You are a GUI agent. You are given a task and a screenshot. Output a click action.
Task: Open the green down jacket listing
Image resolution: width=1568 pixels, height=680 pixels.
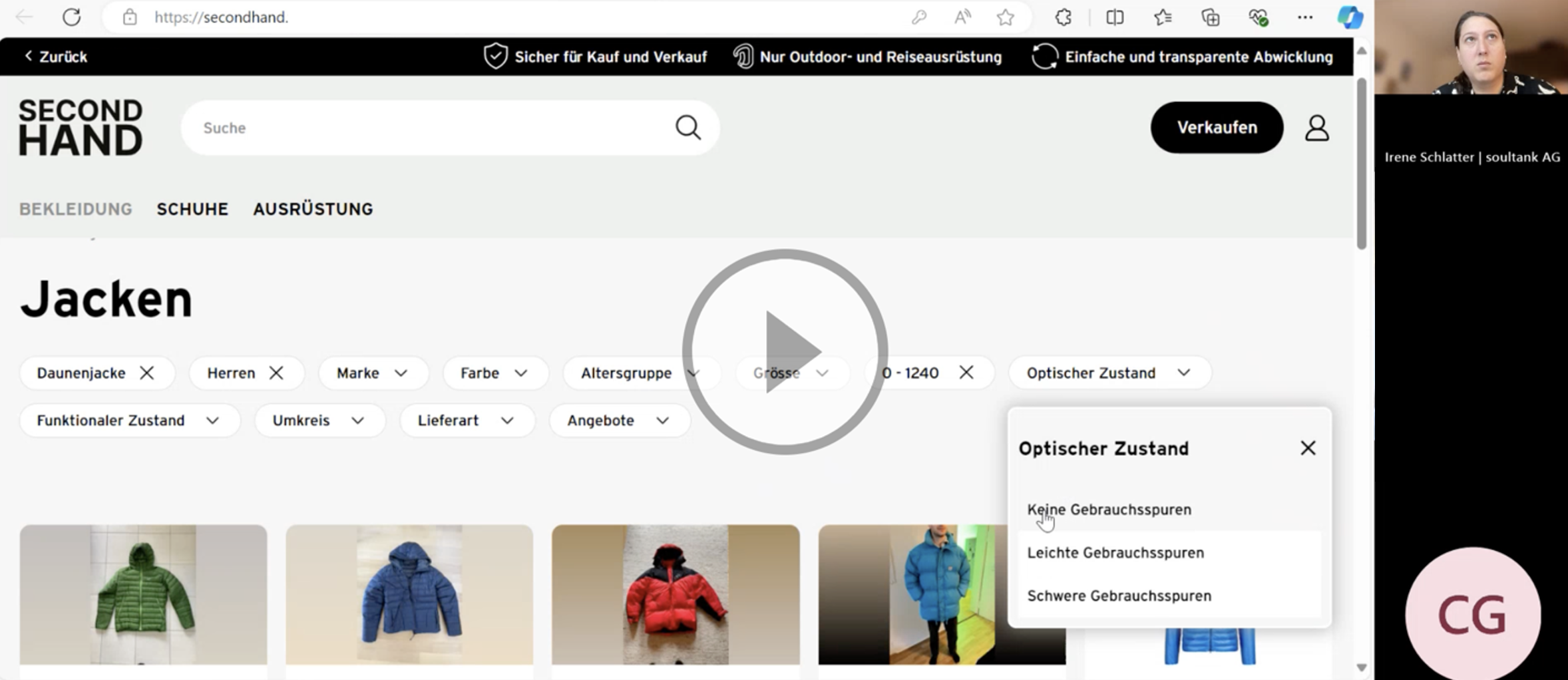(x=143, y=594)
